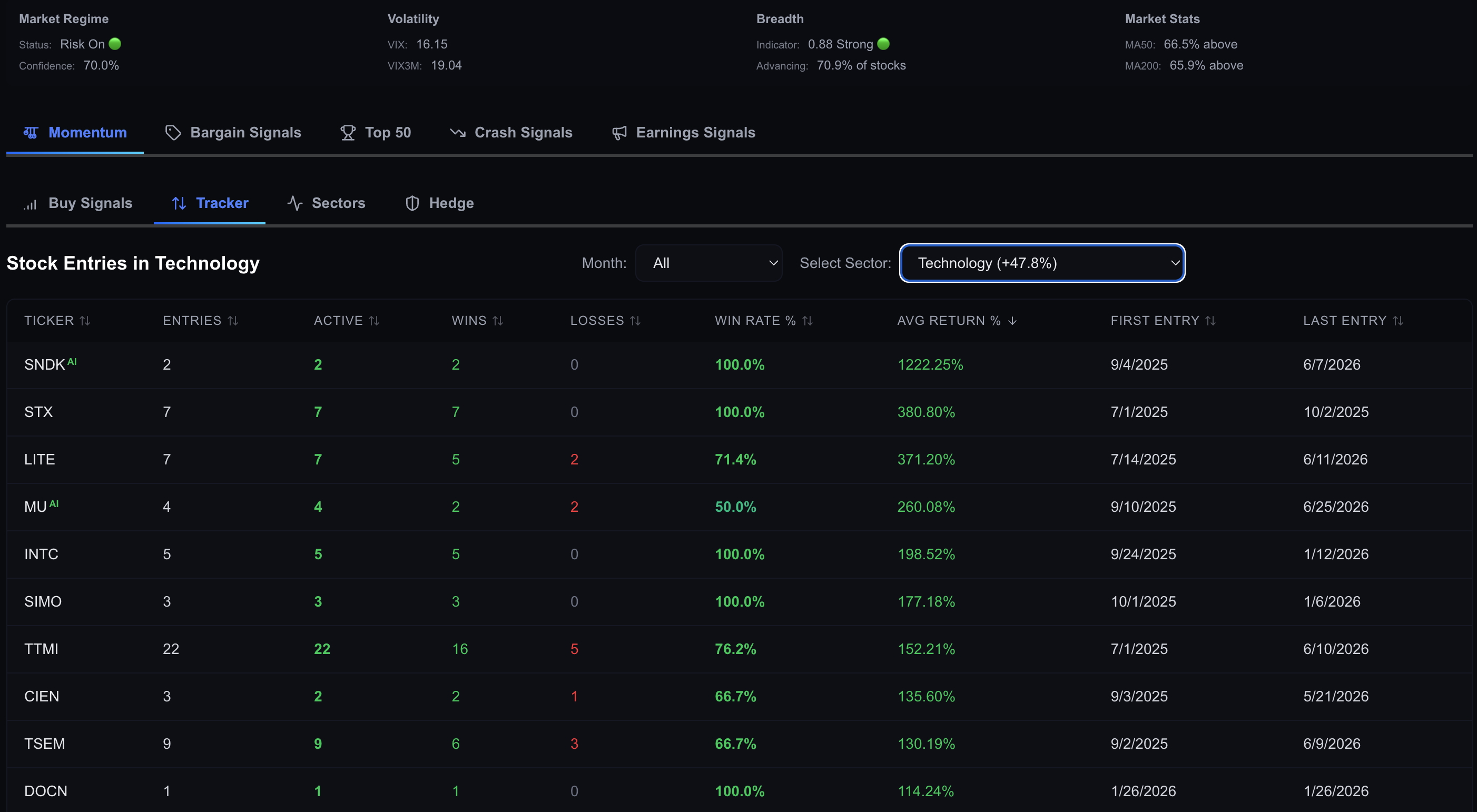The image size is (1477, 812).
Task: Click the Top 50 trophy icon
Action: tap(348, 133)
